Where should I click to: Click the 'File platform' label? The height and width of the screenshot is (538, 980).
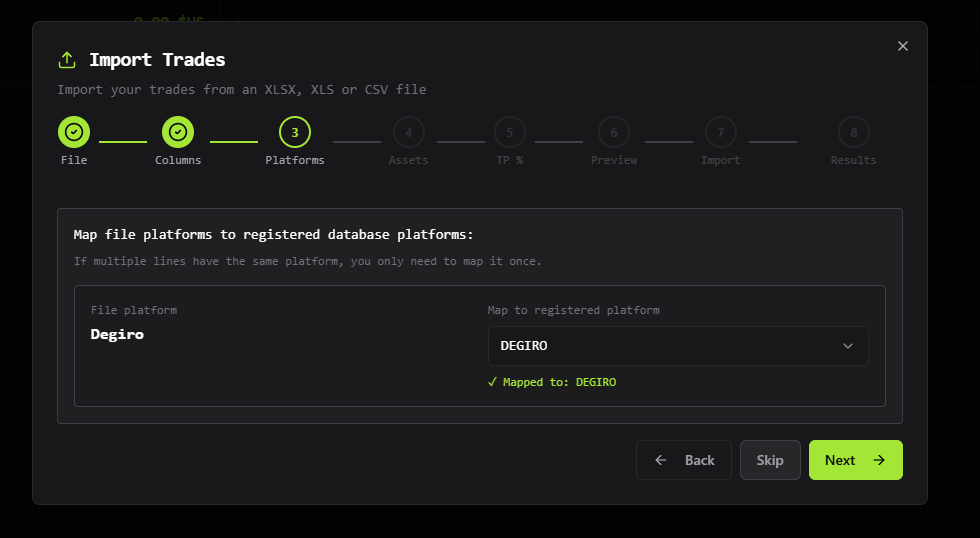click(134, 310)
